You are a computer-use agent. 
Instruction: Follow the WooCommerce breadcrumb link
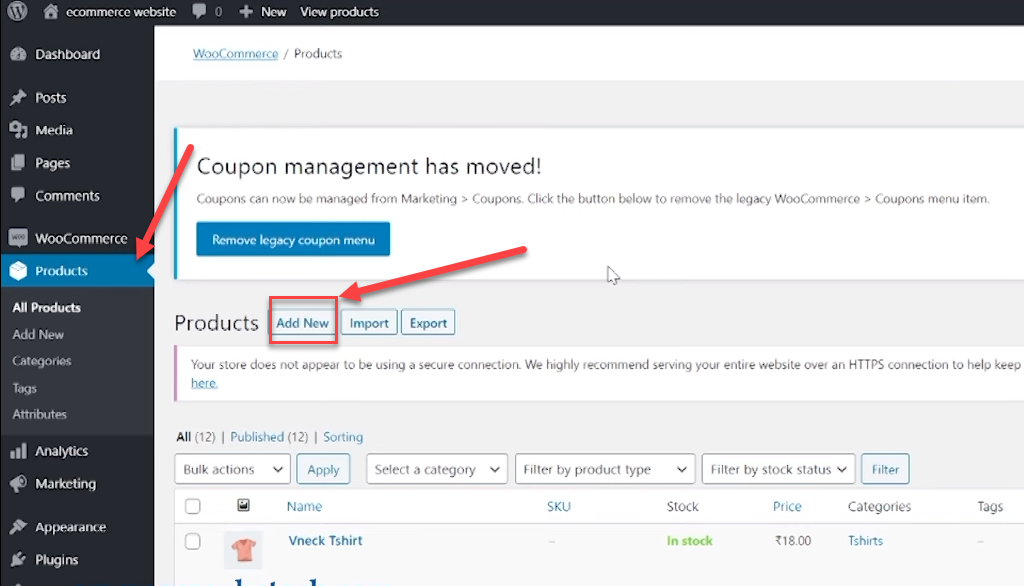[235, 54]
